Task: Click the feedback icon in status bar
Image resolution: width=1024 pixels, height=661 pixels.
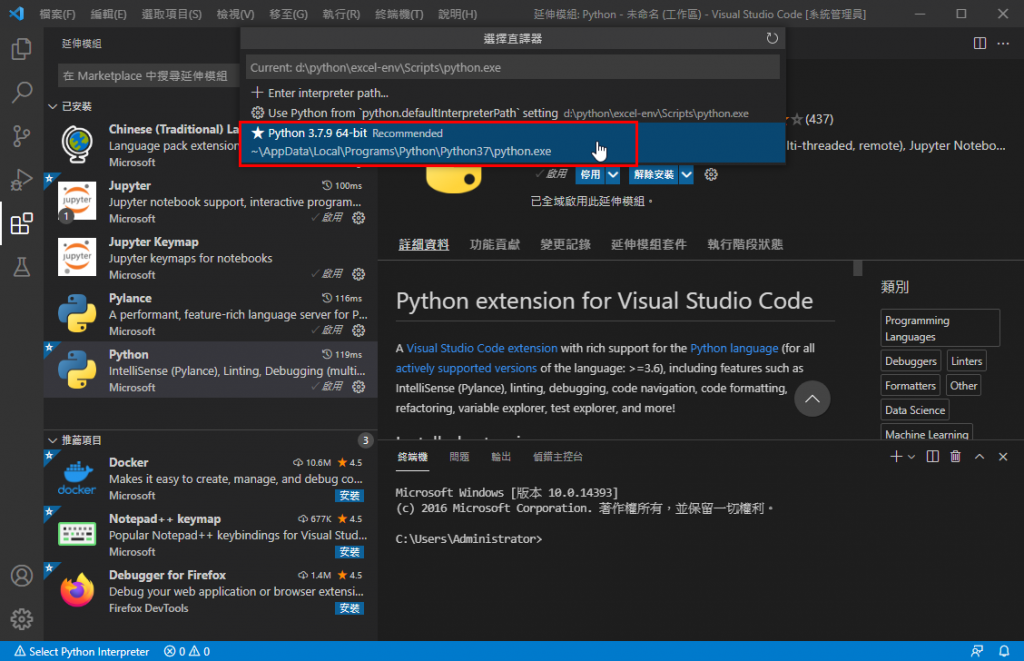Action: coord(977,651)
